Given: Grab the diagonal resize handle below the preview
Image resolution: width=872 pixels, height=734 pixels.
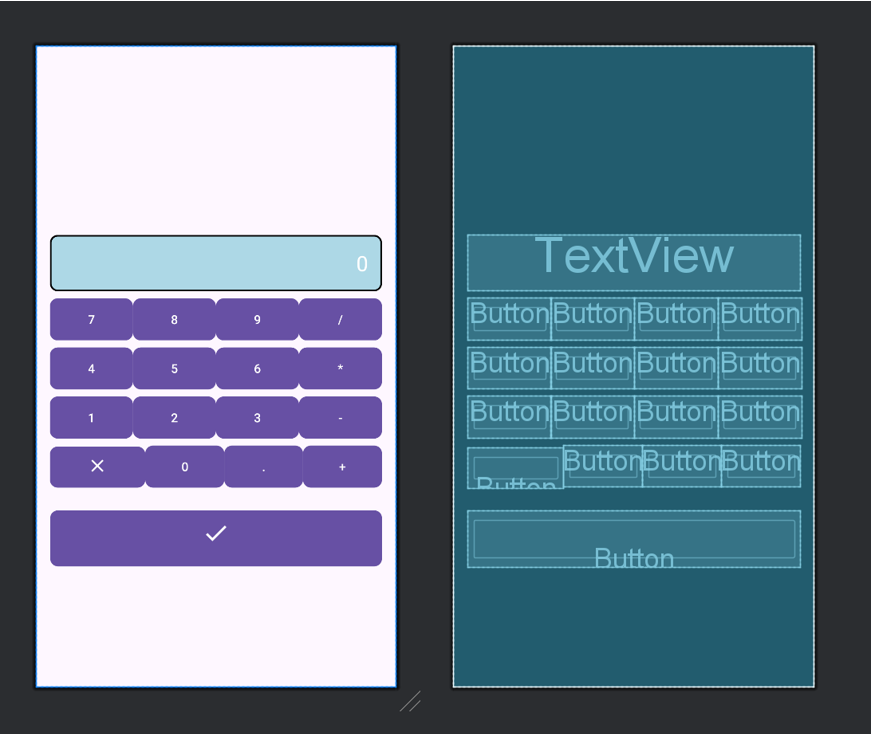Looking at the screenshot, I should click(410, 702).
